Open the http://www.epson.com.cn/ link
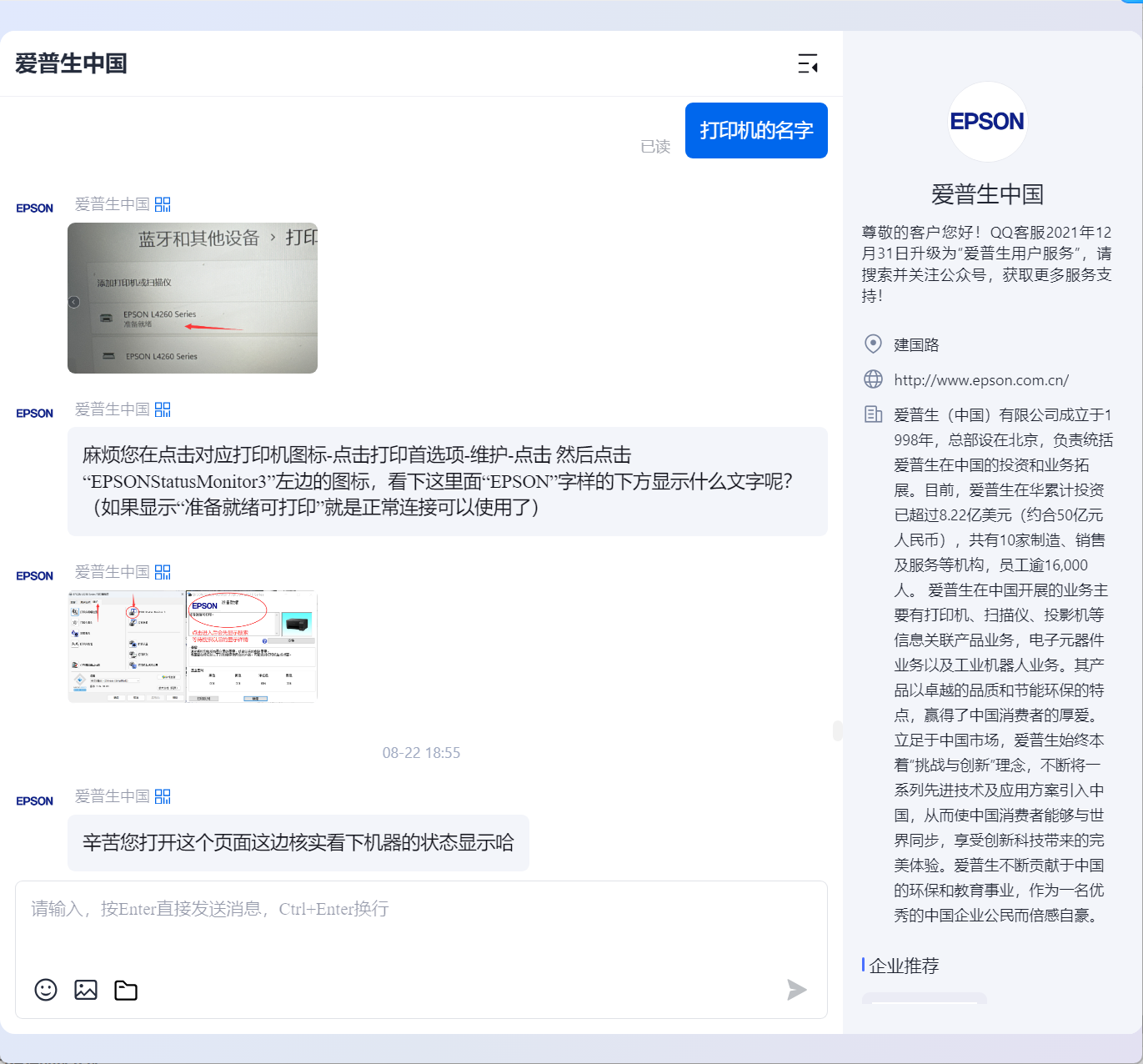 coord(981,380)
